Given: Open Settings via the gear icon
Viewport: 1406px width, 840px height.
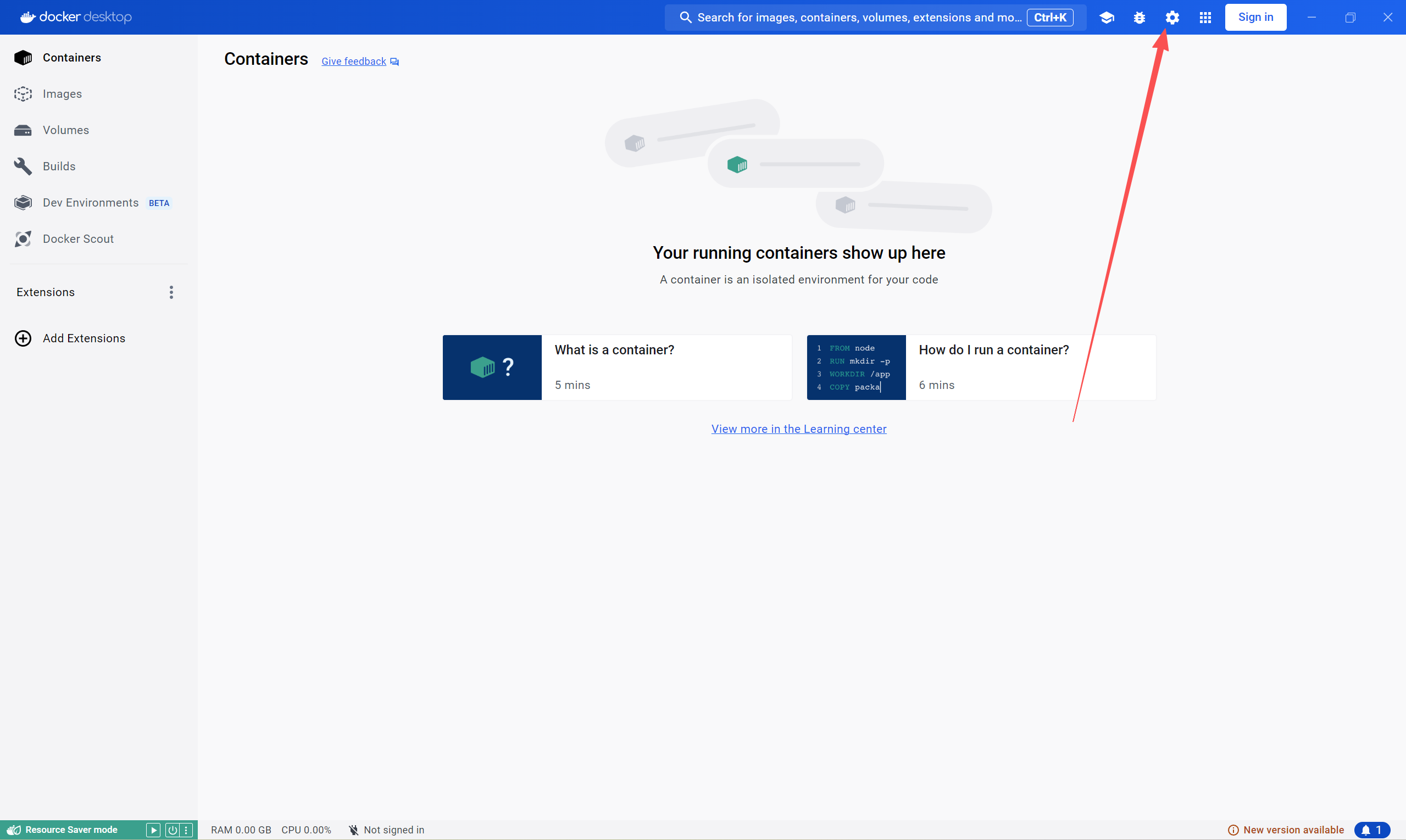Looking at the screenshot, I should coord(1171,18).
